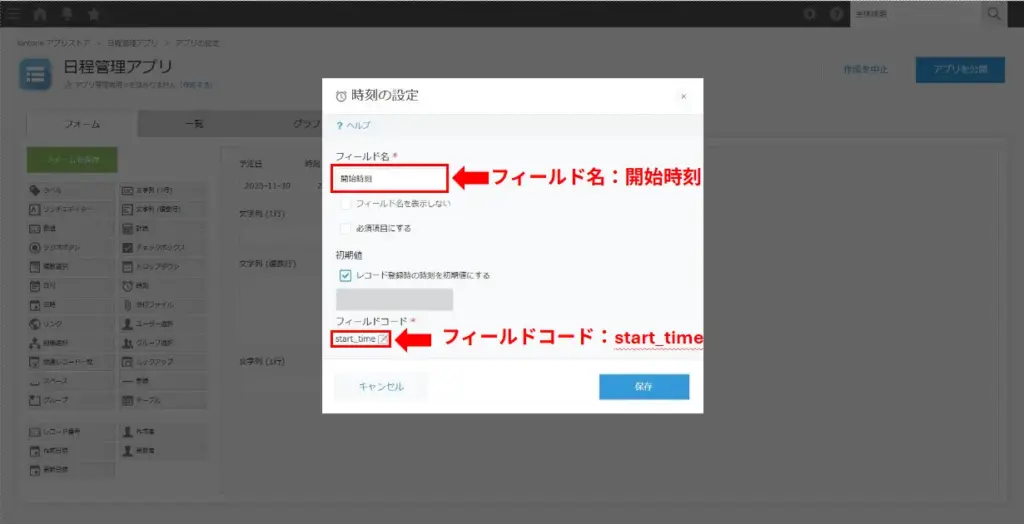This screenshot has width=1024, height=524.
Task: Open the hamburger menu in the top bar
Action: point(14,14)
